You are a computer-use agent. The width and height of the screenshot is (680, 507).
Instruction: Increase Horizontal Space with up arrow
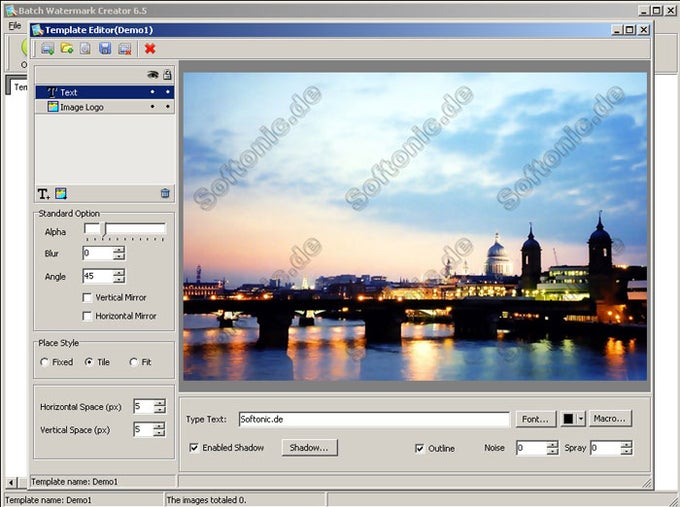coord(160,403)
